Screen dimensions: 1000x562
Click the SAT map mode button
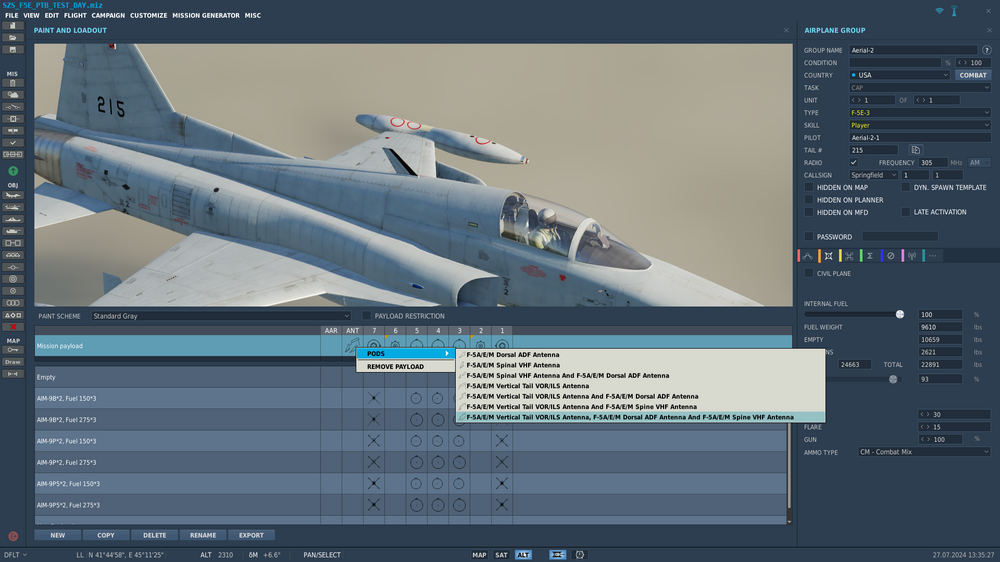click(501, 555)
